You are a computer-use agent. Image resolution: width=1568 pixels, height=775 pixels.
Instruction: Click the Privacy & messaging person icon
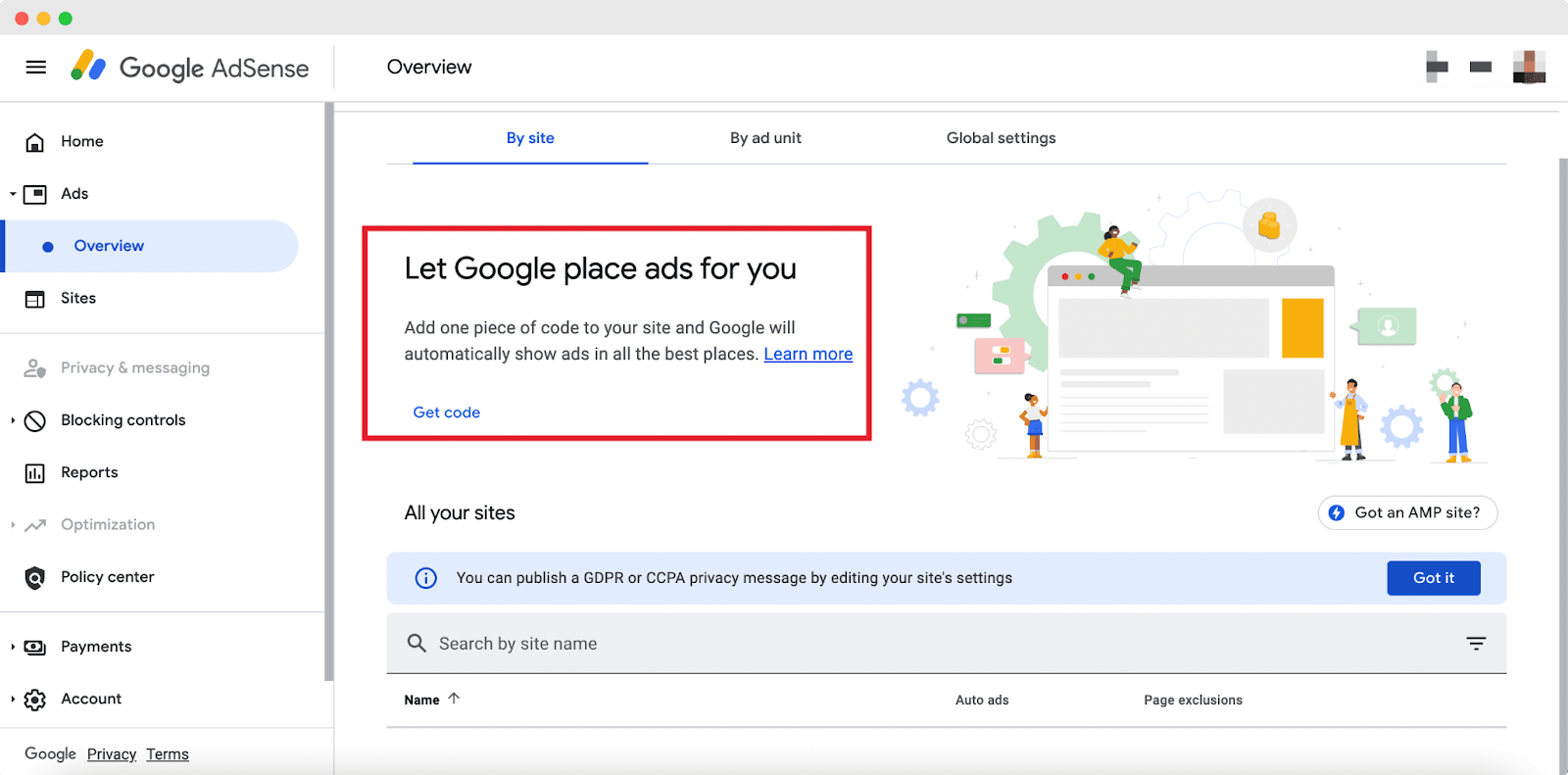click(x=35, y=368)
